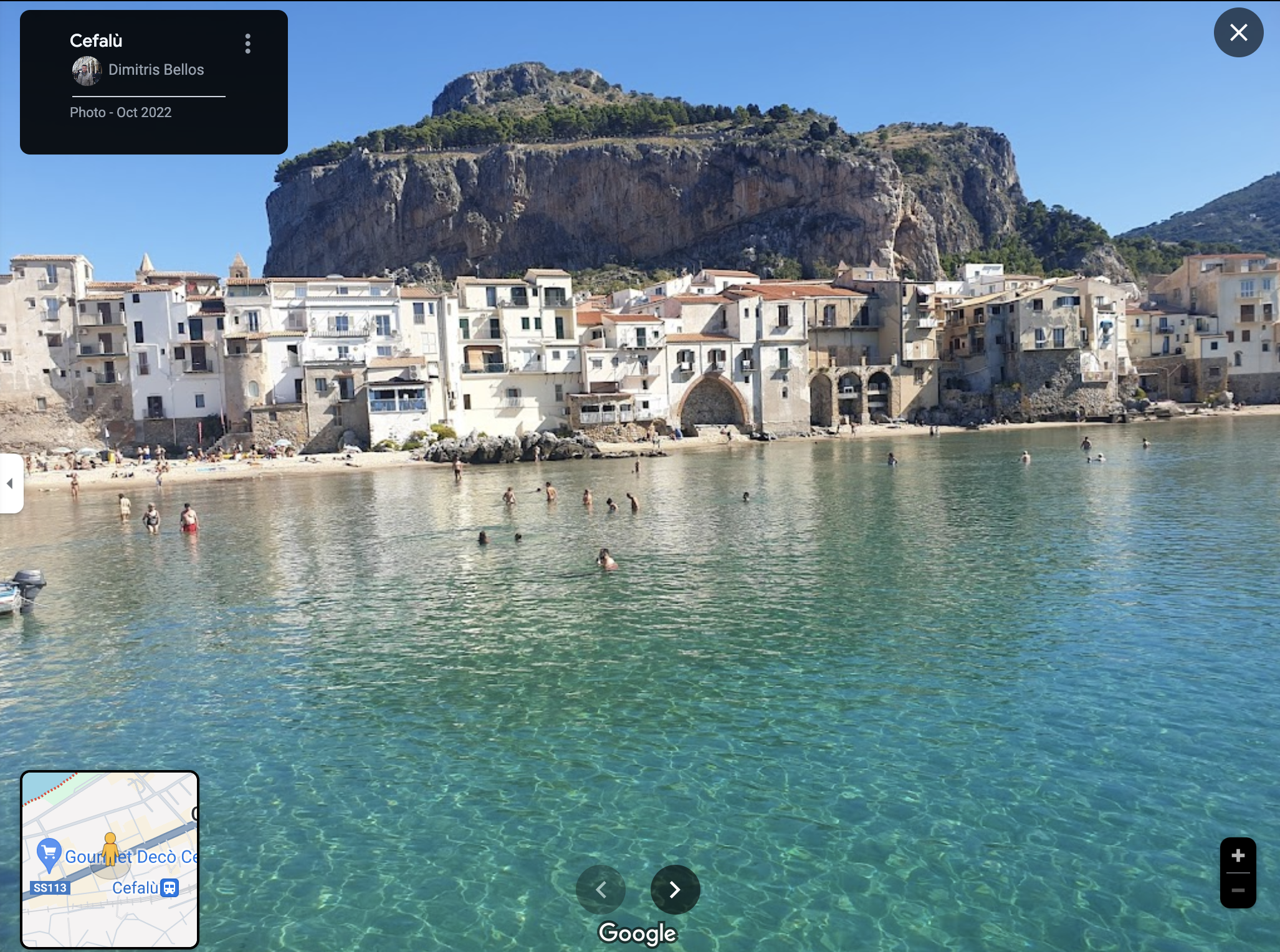Click the Gourmet Decò map label
1280x952 pixels.
(x=150, y=857)
